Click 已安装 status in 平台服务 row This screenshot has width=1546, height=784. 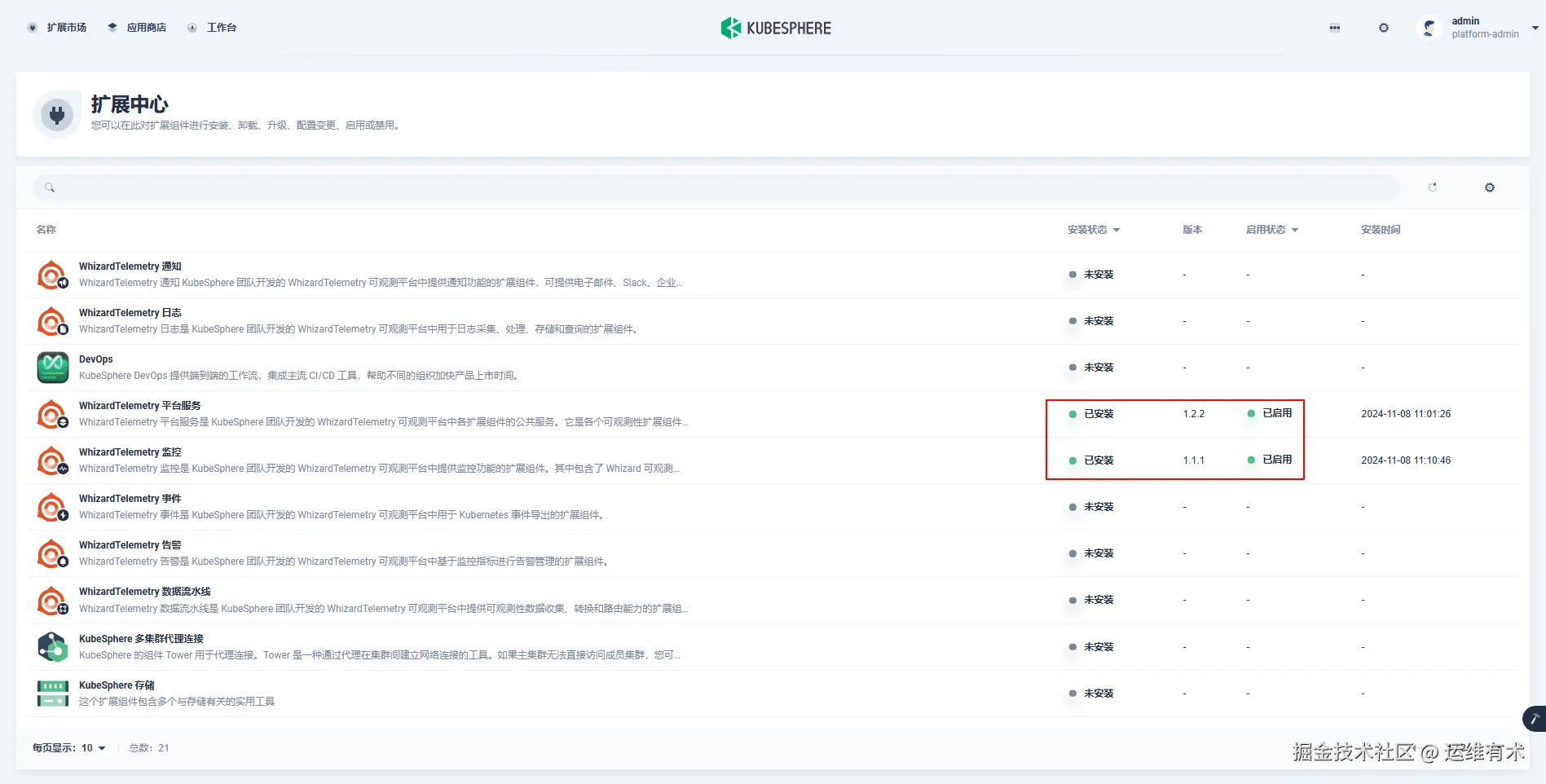click(1091, 414)
